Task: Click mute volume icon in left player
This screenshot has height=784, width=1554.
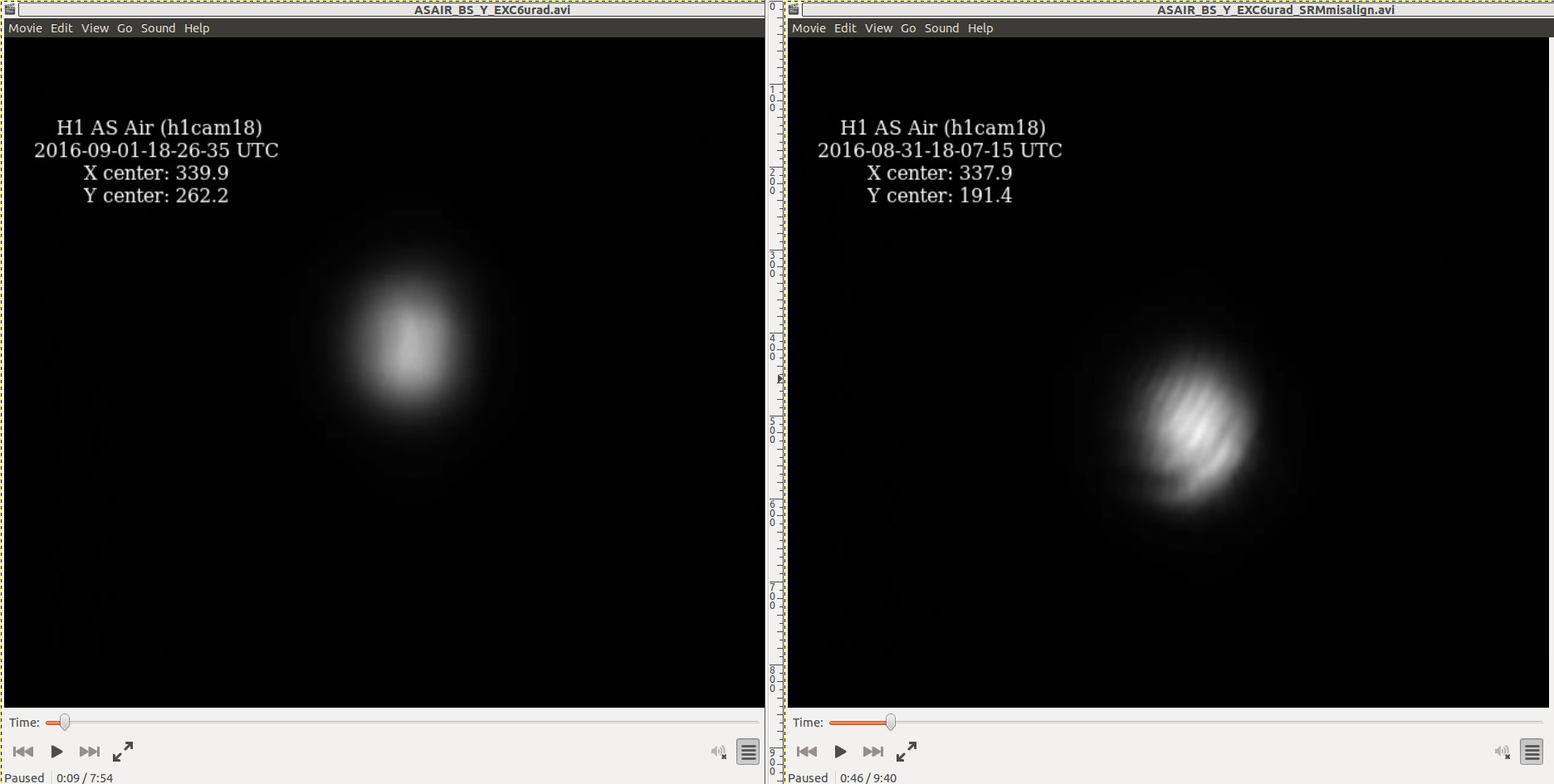Action: point(719,752)
